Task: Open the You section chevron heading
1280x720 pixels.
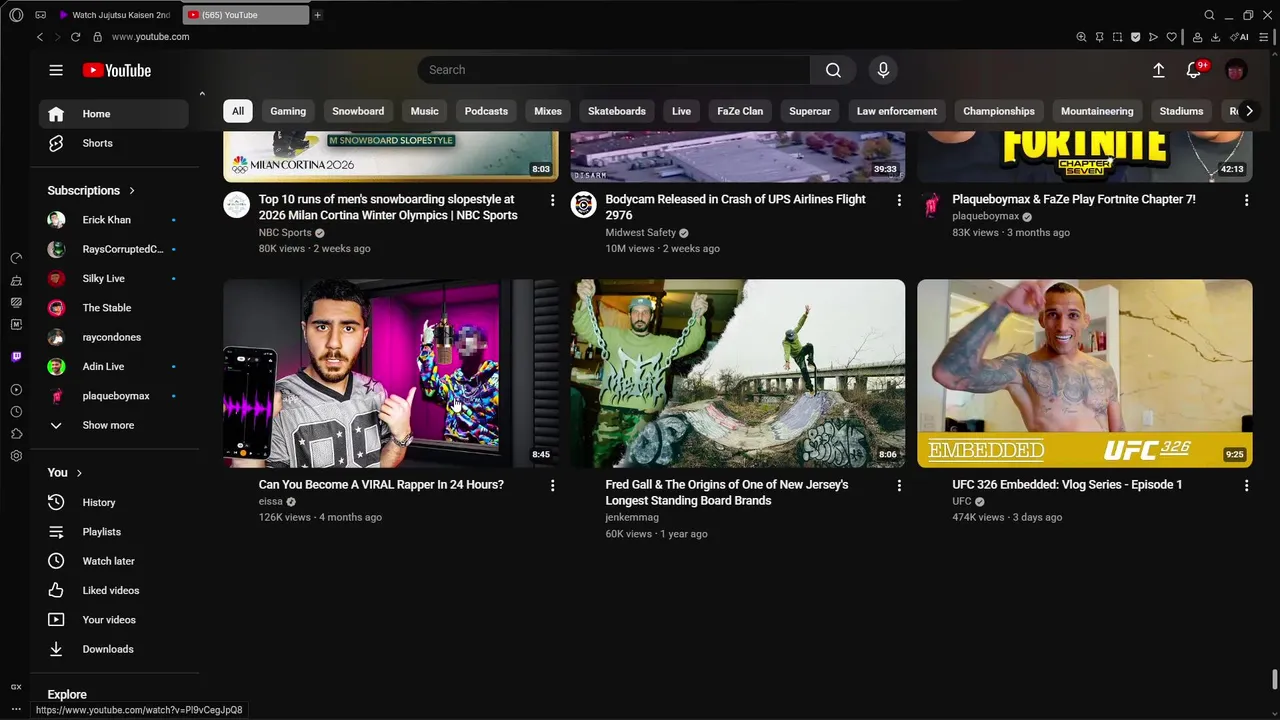Action: [x=65, y=473]
